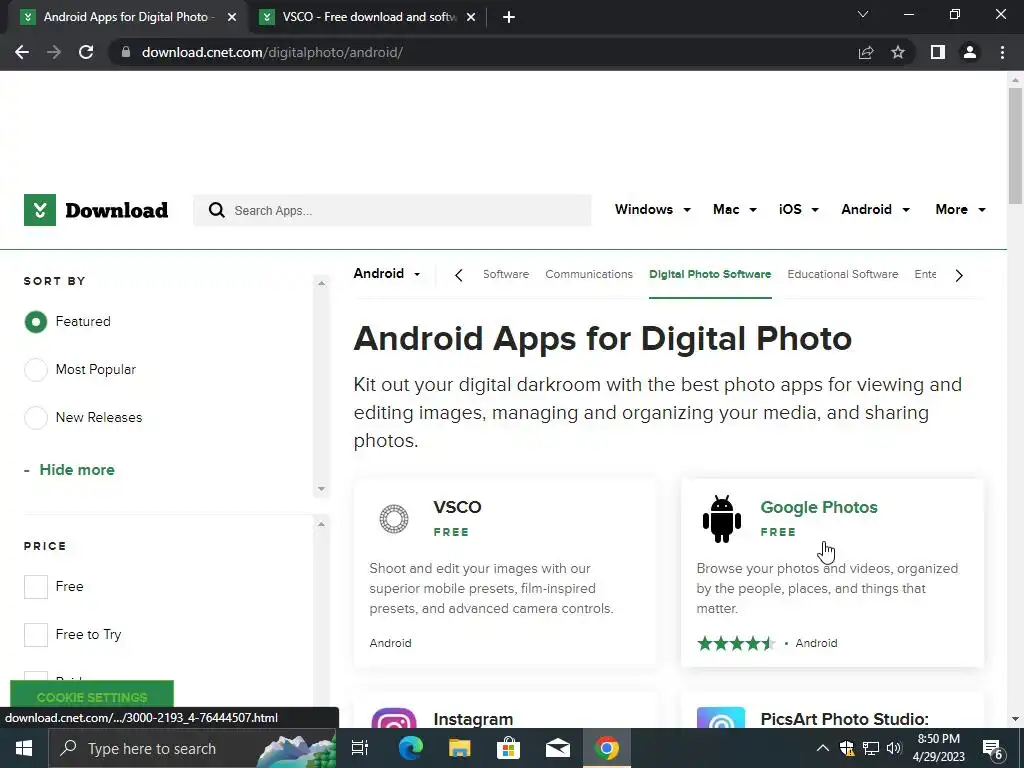Click the Windows taskbar search box
The width and height of the screenshot is (1024, 768).
191,748
